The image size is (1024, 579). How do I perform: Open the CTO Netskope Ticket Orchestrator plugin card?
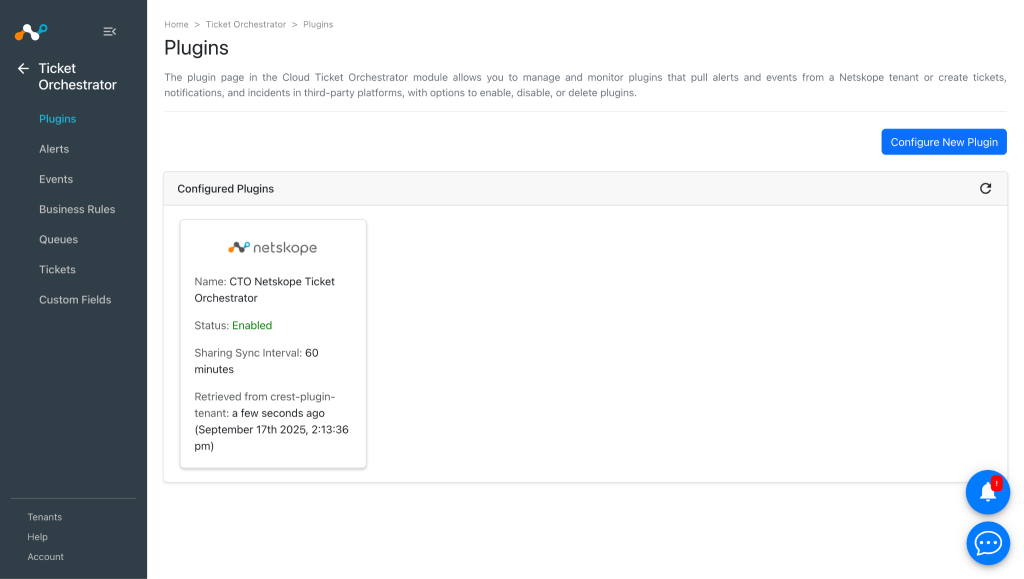[x=273, y=344]
